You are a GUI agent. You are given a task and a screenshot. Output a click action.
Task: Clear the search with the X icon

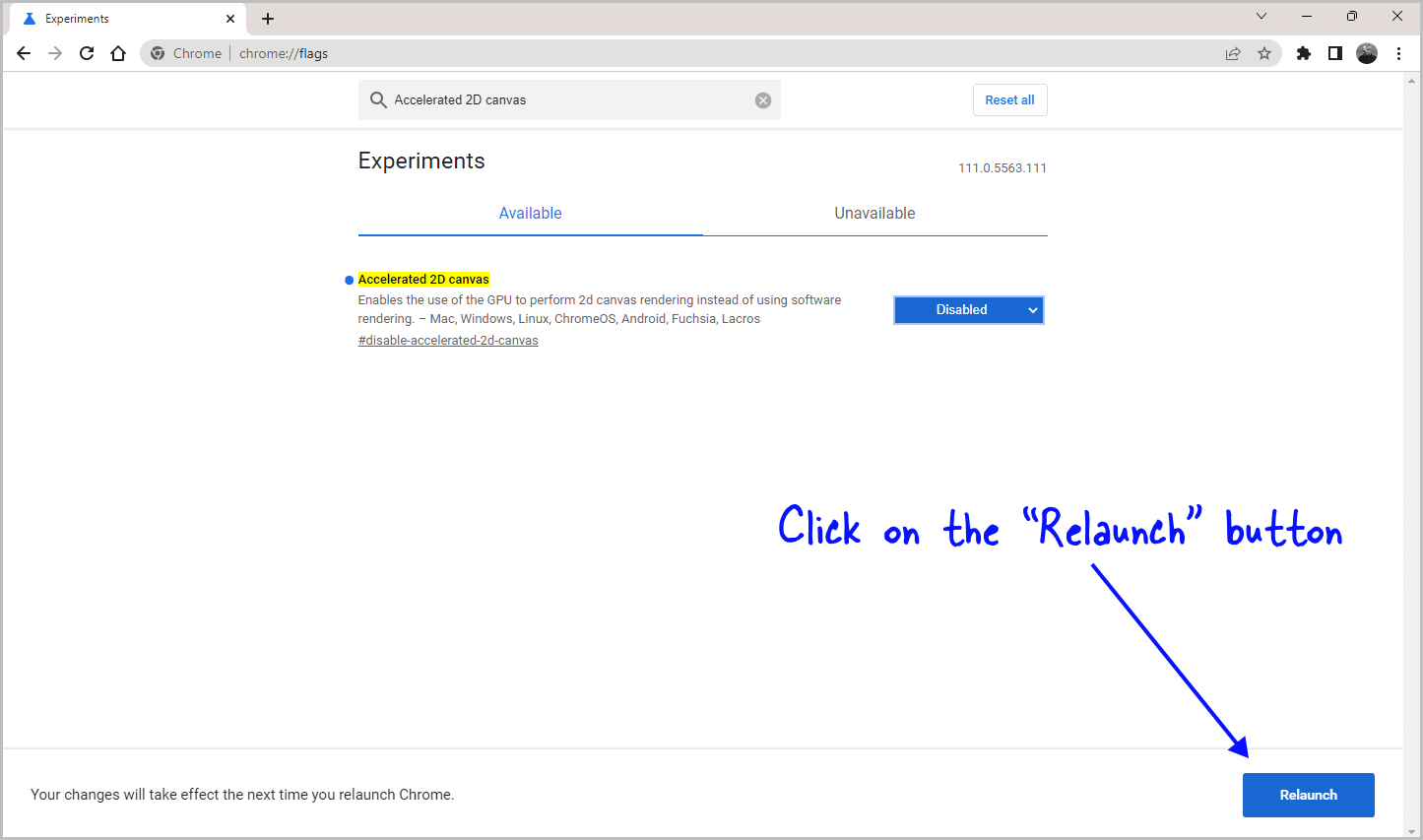[763, 99]
